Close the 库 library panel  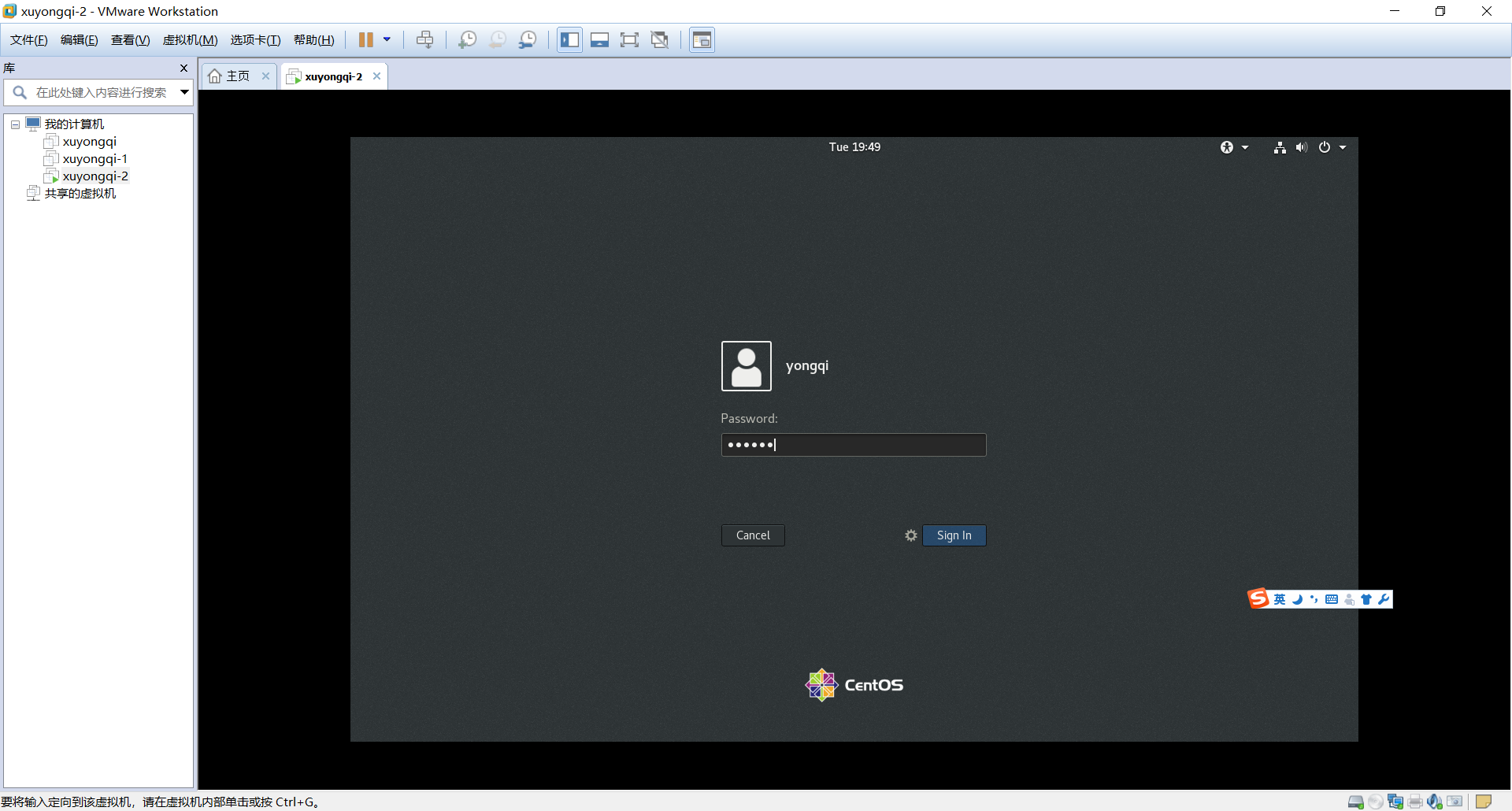184,69
